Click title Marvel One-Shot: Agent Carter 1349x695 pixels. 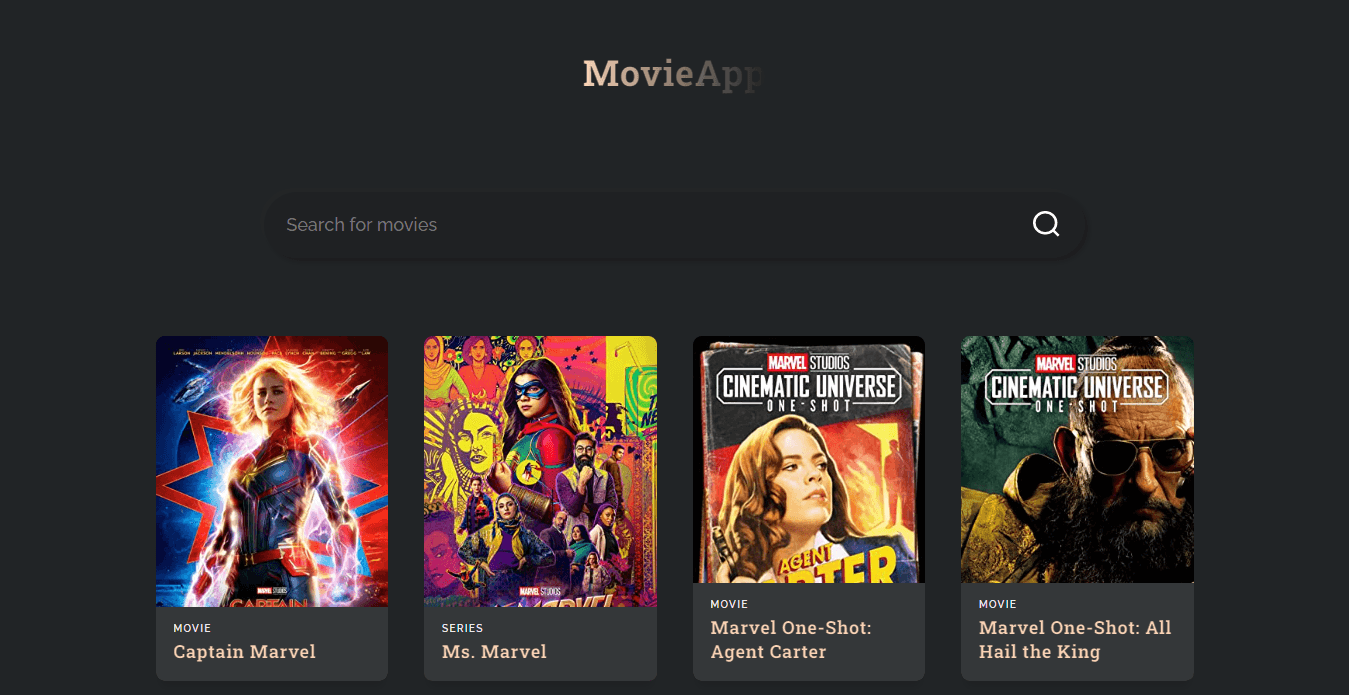coord(791,640)
